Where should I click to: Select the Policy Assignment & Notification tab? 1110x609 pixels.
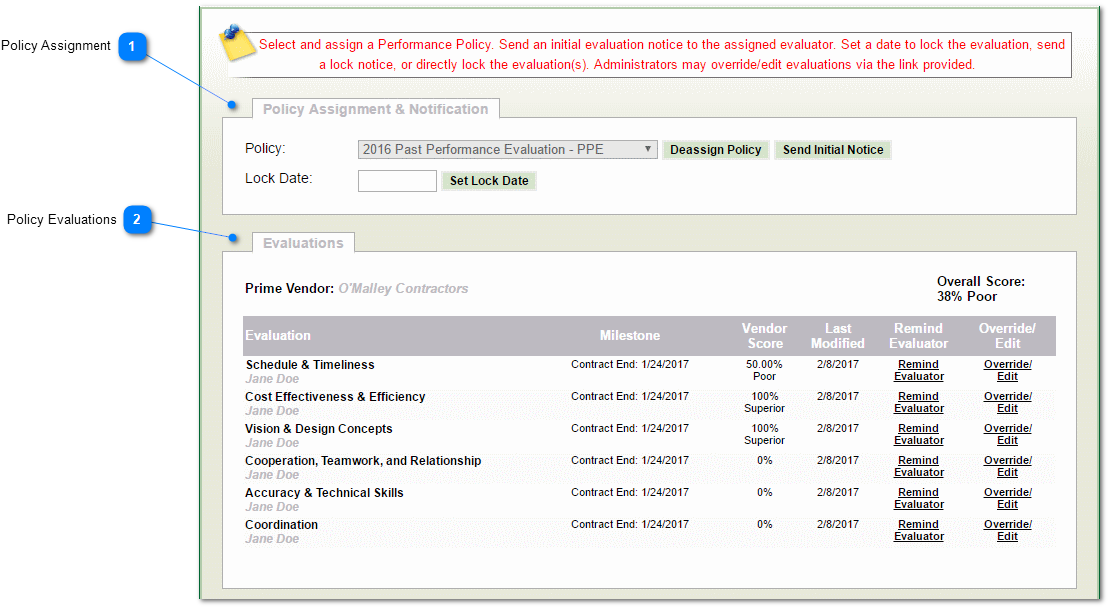[375, 109]
